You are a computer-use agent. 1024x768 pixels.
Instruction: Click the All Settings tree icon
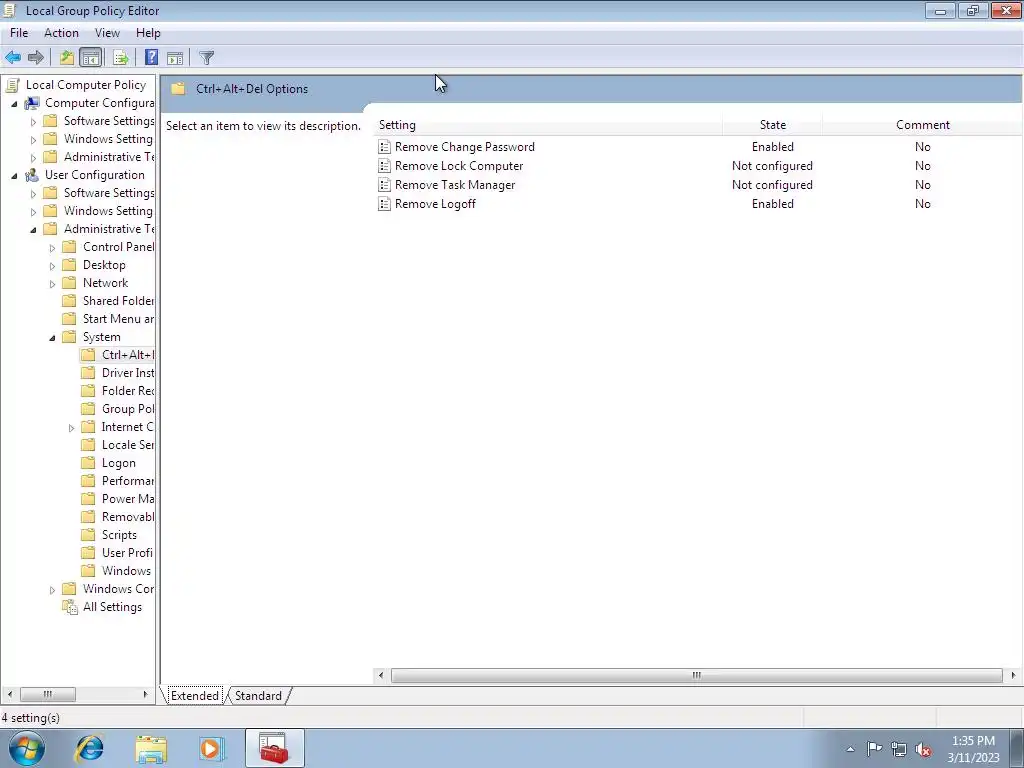(70, 607)
